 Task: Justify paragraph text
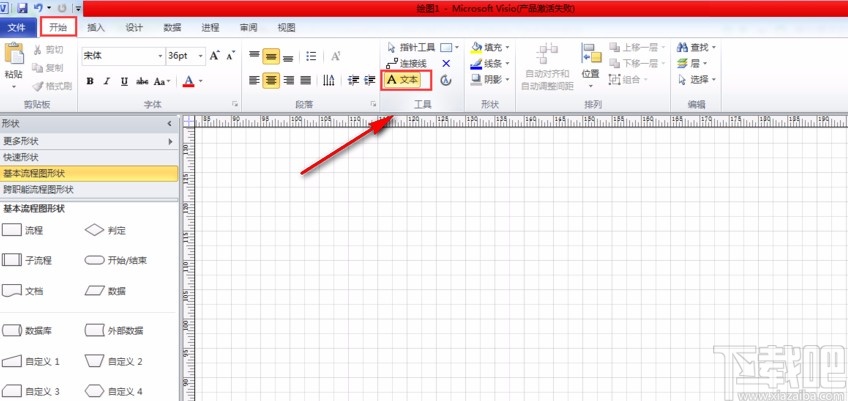pyautogui.click(x=306, y=81)
